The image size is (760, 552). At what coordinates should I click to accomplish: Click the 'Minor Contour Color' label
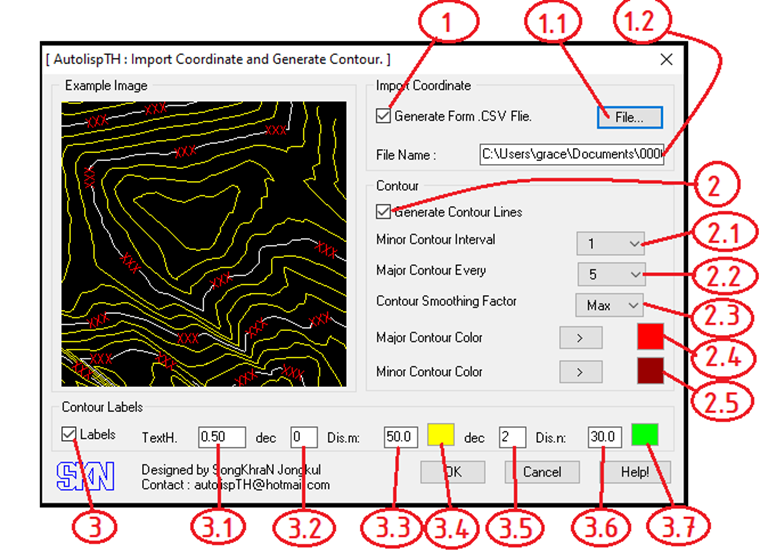(x=429, y=372)
